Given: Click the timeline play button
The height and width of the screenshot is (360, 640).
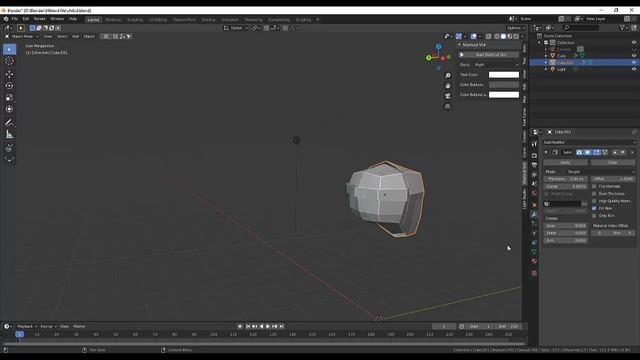Looking at the screenshot, I should tap(268, 327).
